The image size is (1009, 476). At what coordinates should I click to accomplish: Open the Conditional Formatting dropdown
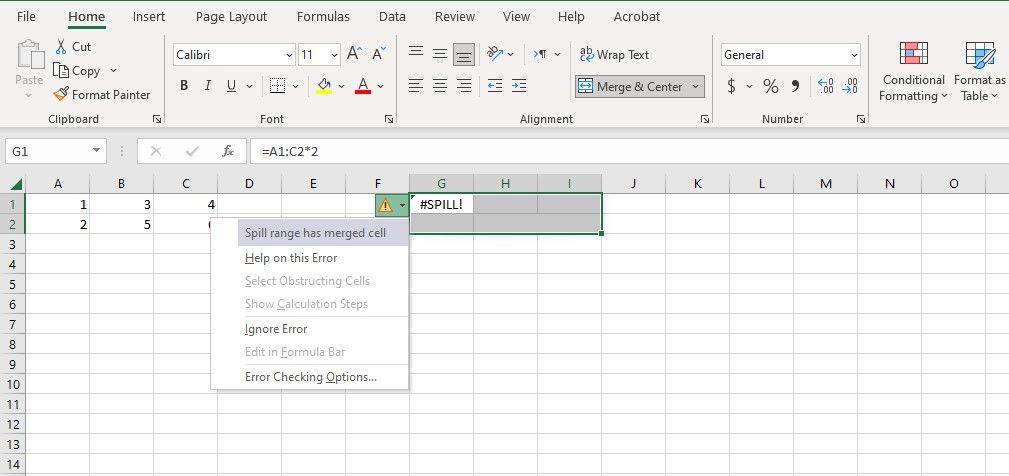(913, 71)
